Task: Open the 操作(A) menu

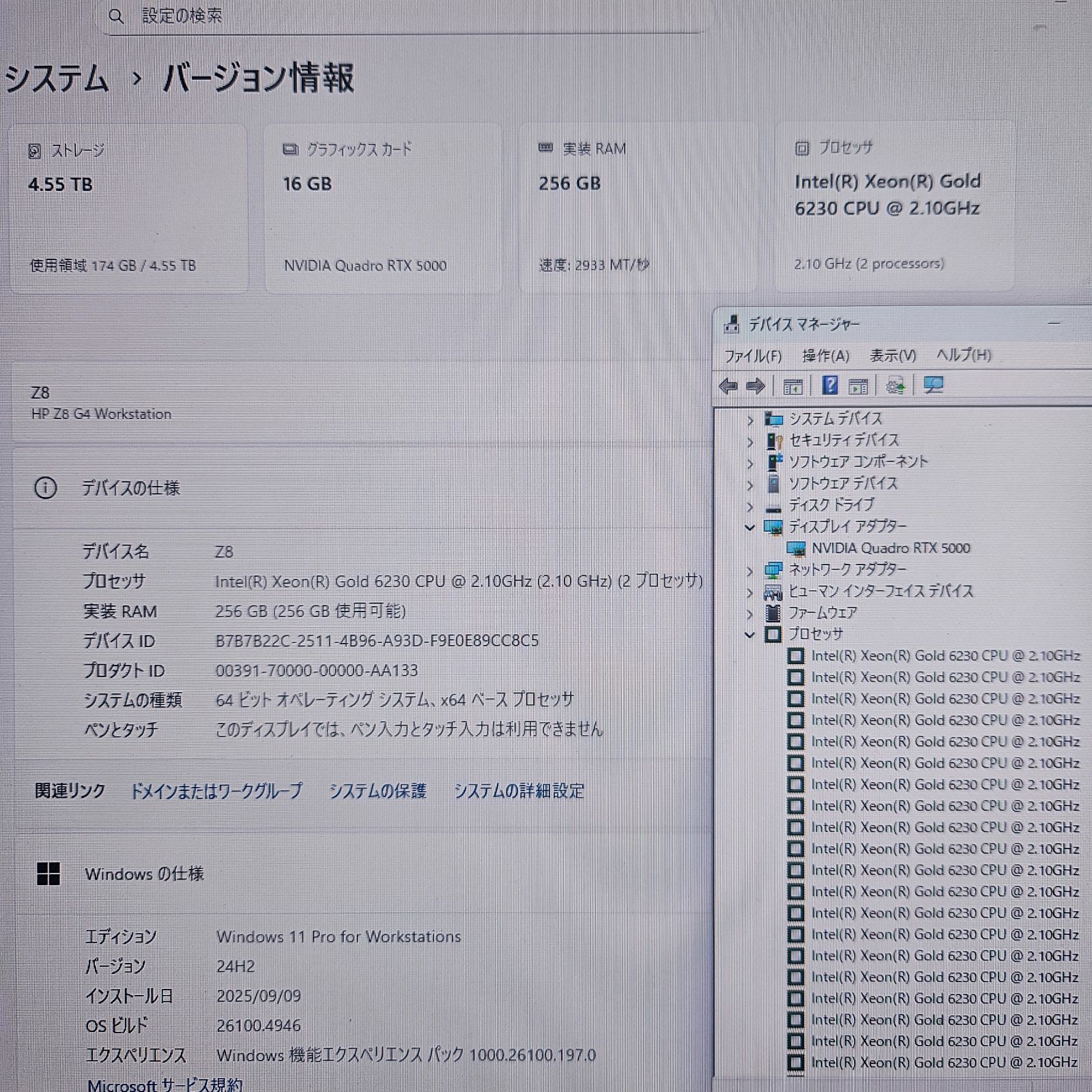Action: (x=825, y=356)
